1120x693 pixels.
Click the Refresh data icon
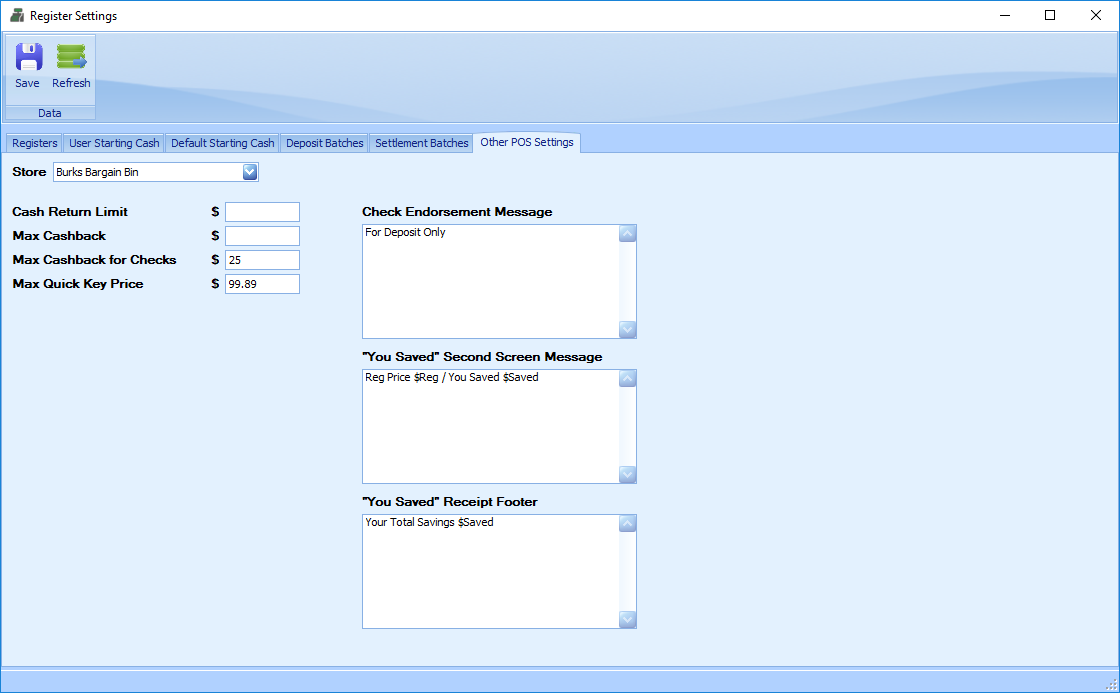71,58
